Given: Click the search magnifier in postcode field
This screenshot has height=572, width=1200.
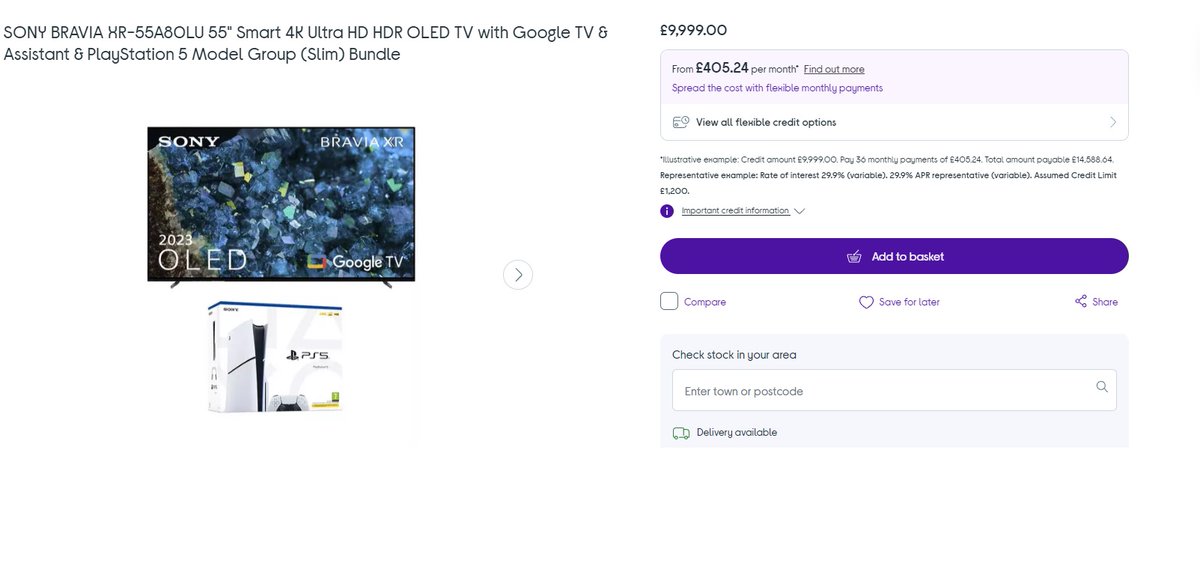Looking at the screenshot, I should [x=1102, y=387].
